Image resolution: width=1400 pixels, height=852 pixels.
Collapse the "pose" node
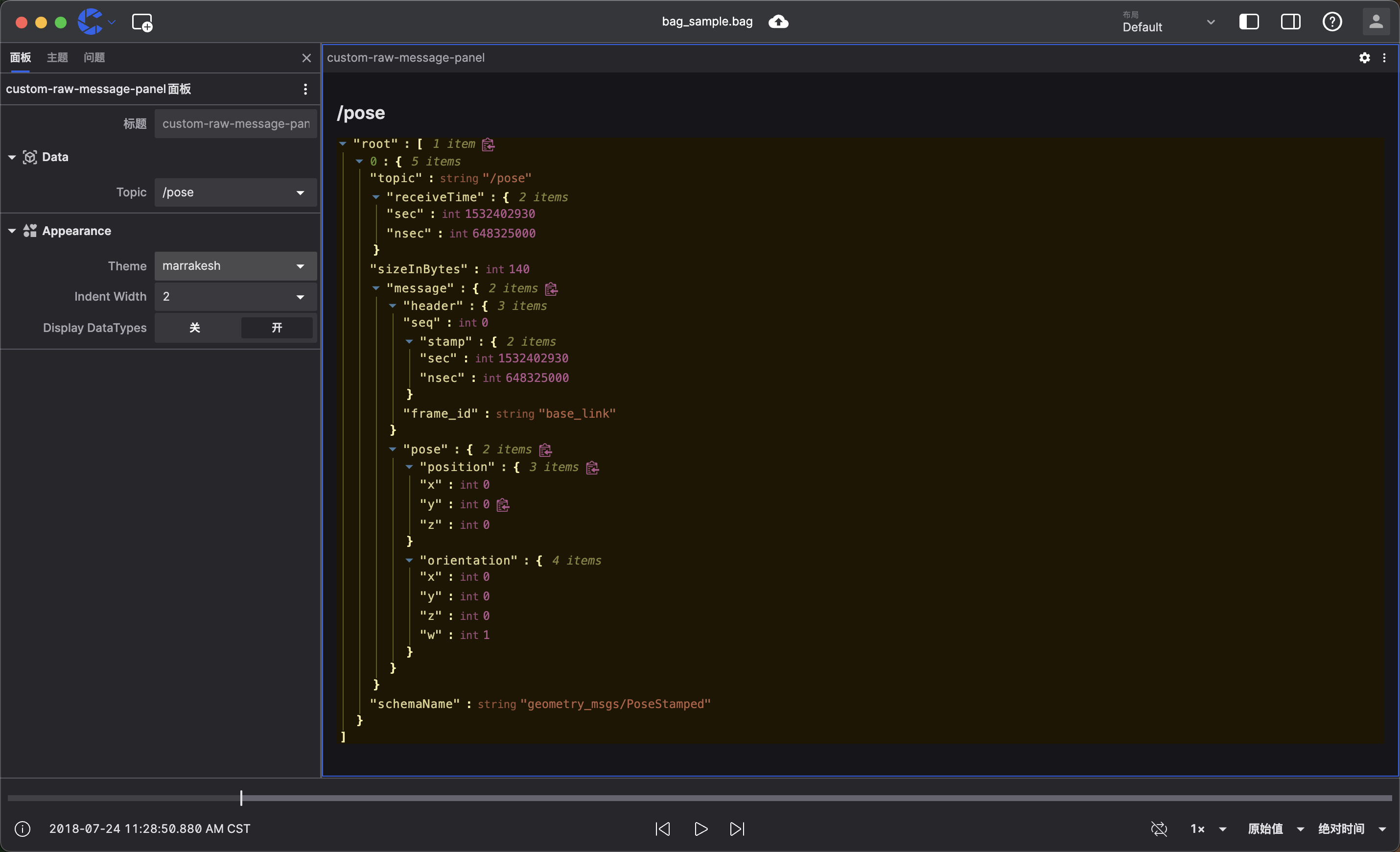[392, 450]
